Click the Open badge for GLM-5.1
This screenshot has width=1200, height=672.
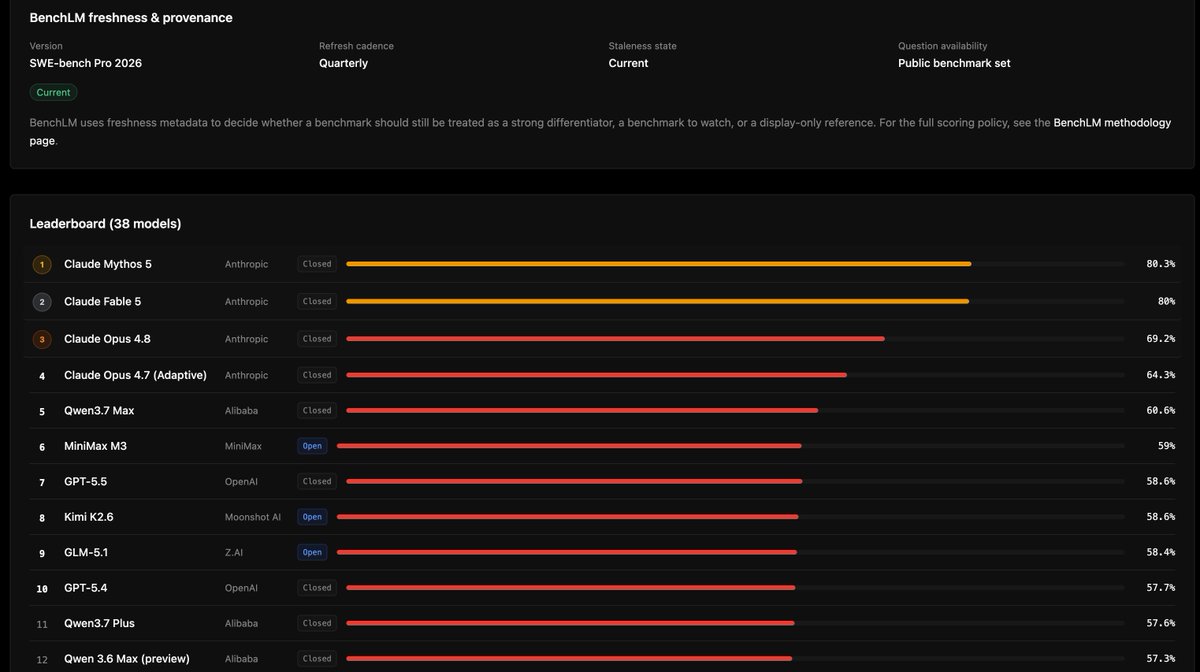312,552
